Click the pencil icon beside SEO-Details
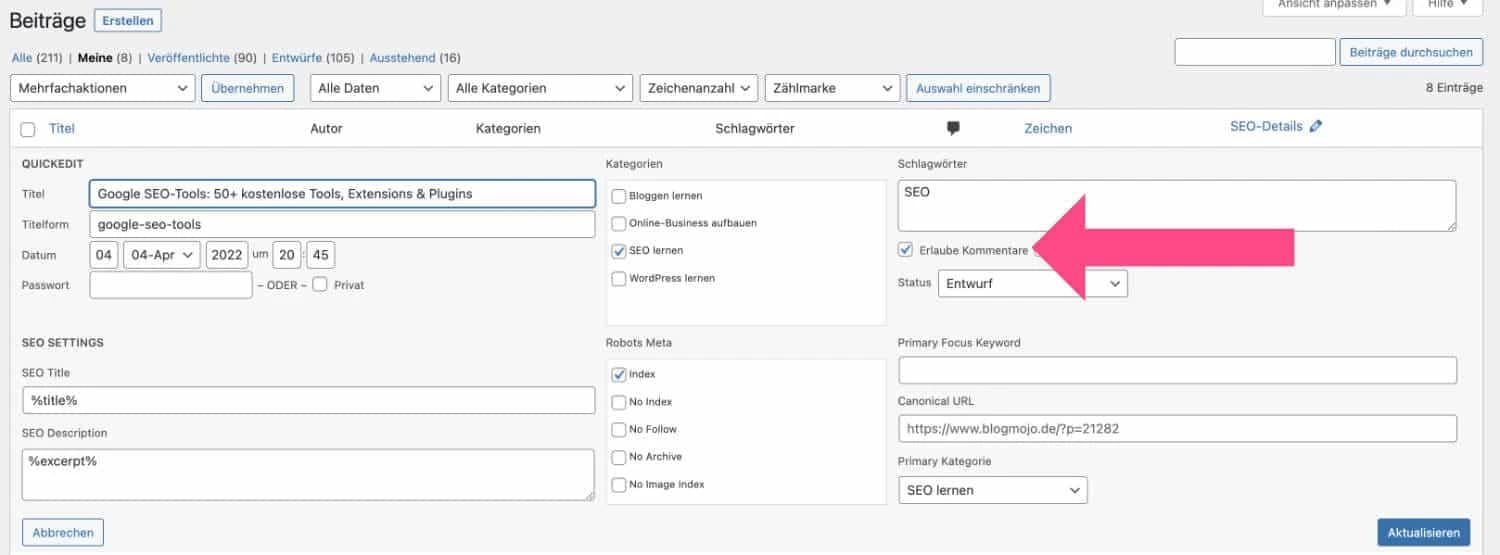This screenshot has height=555, width=1500. click(1315, 127)
